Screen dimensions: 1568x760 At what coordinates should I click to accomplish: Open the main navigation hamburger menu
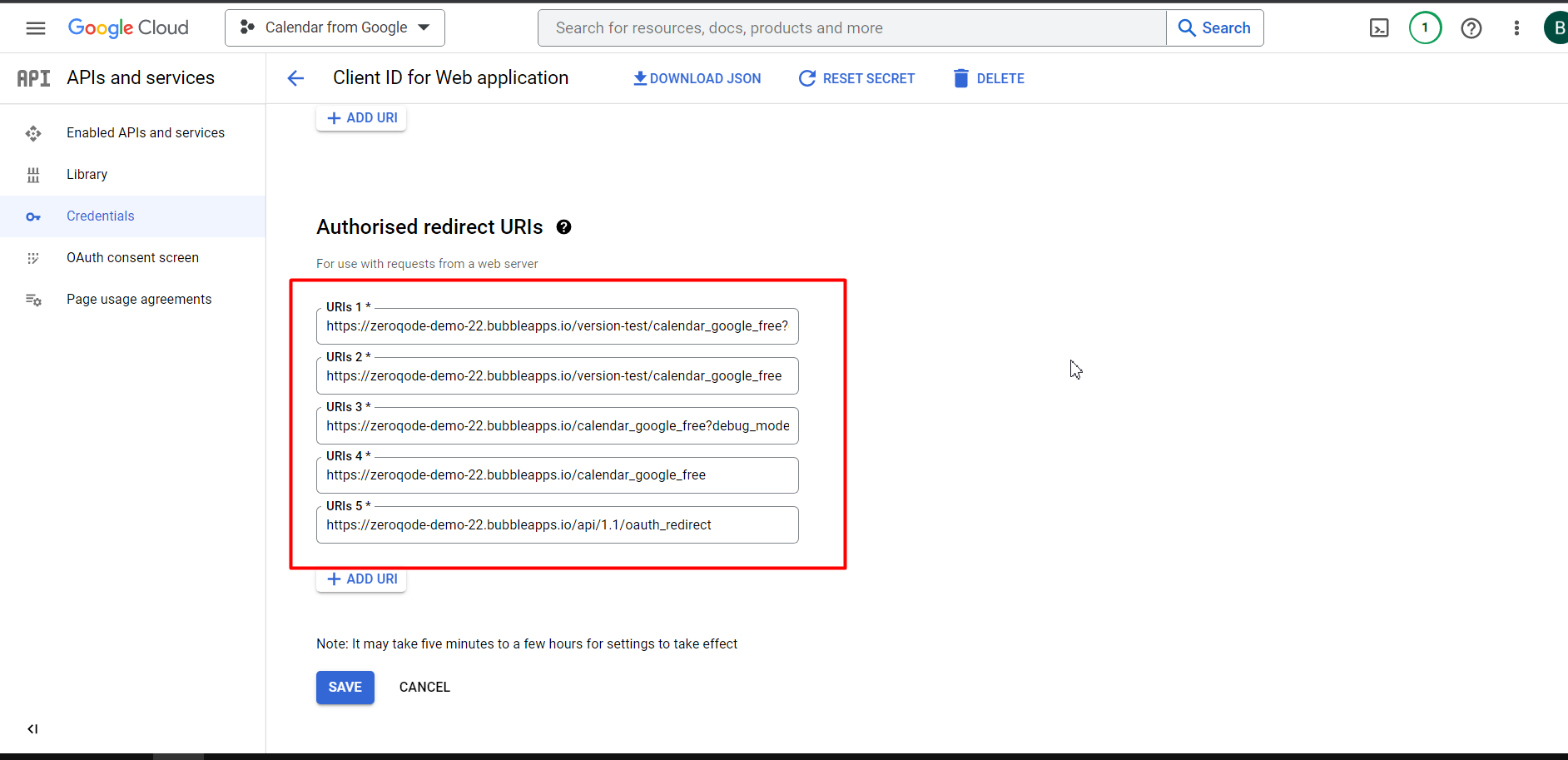(36, 28)
